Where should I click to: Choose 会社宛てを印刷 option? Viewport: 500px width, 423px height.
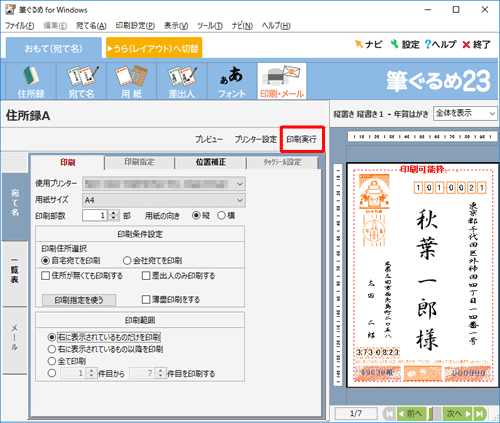coord(153,260)
